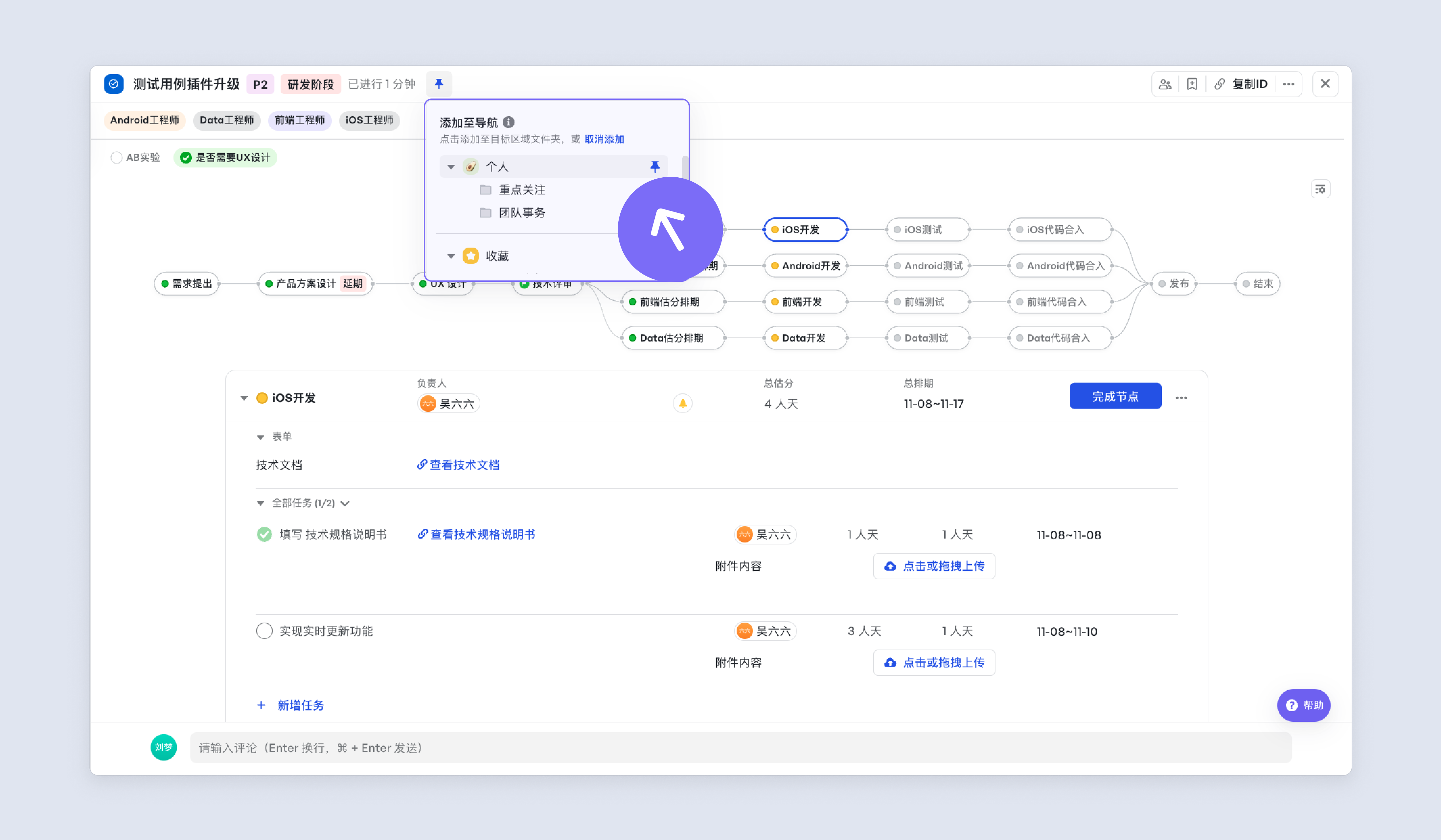Click 新增任务 to add a task
Viewport: 1441px width, 840px height.
(x=301, y=705)
